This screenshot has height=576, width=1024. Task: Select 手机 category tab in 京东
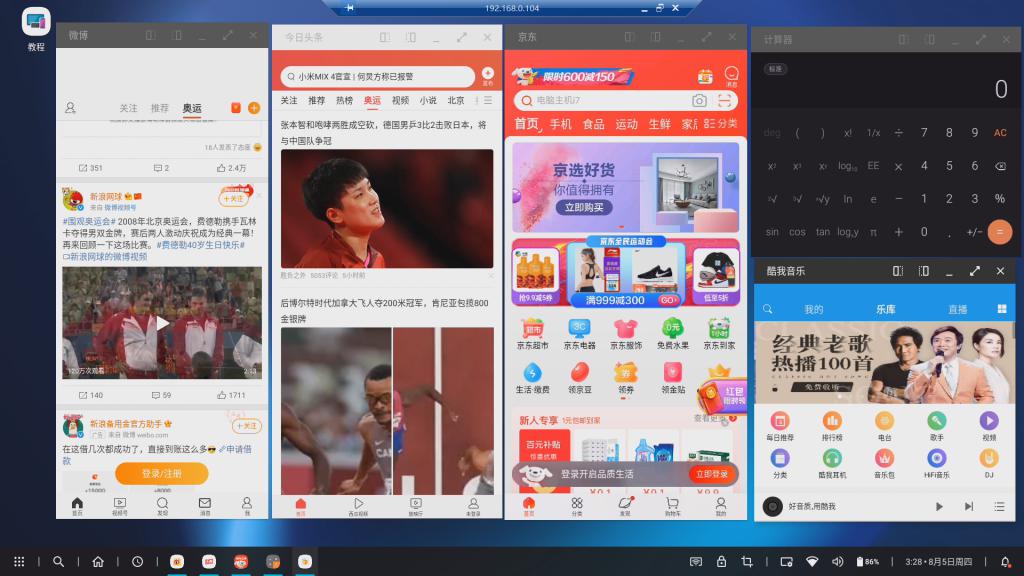pyautogui.click(x=560, y=124)
